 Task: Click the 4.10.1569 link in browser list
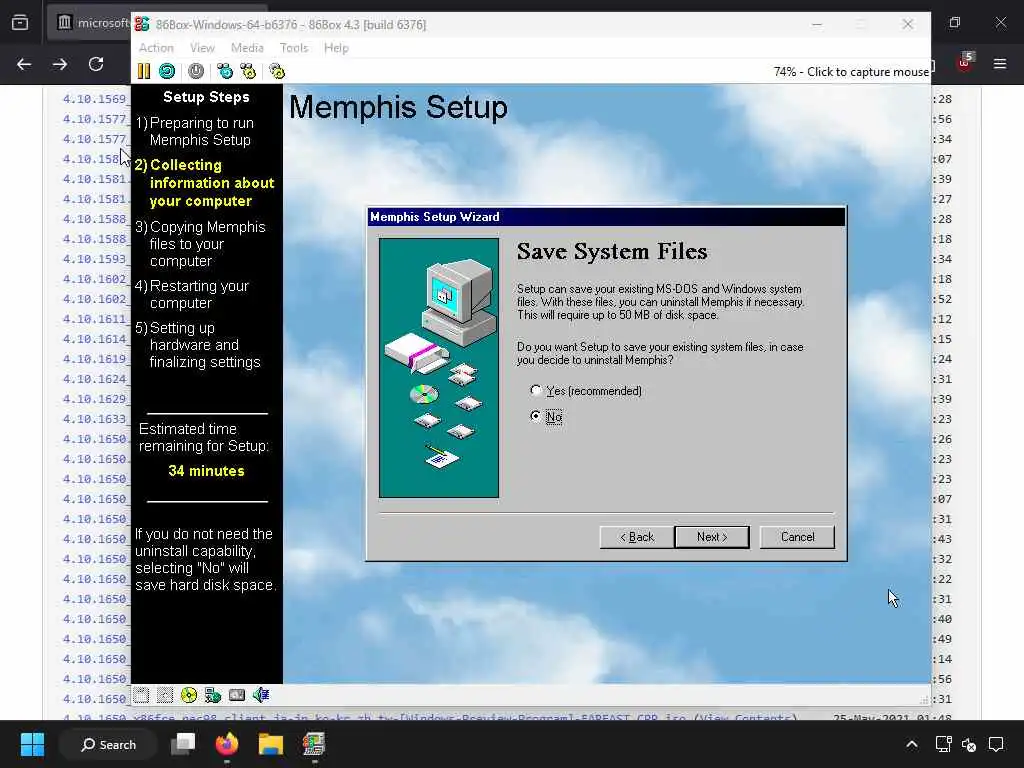point(95,99)
